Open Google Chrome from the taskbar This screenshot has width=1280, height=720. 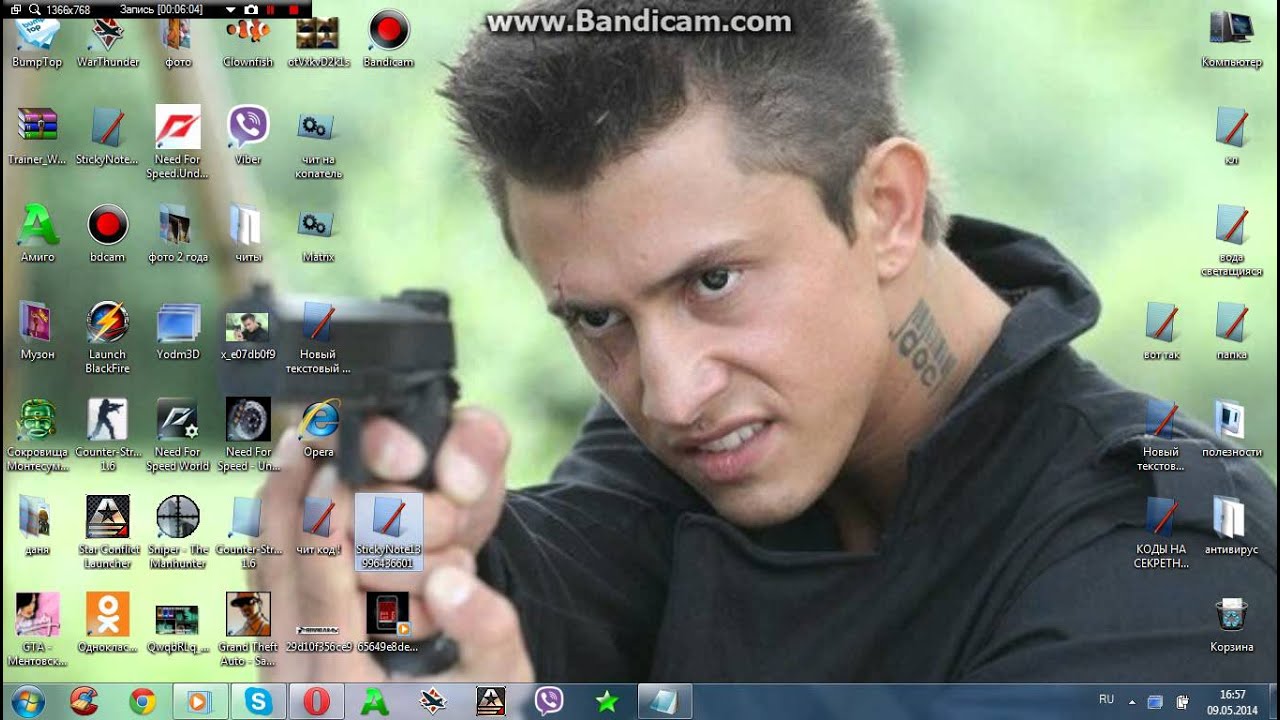point(142,702)
